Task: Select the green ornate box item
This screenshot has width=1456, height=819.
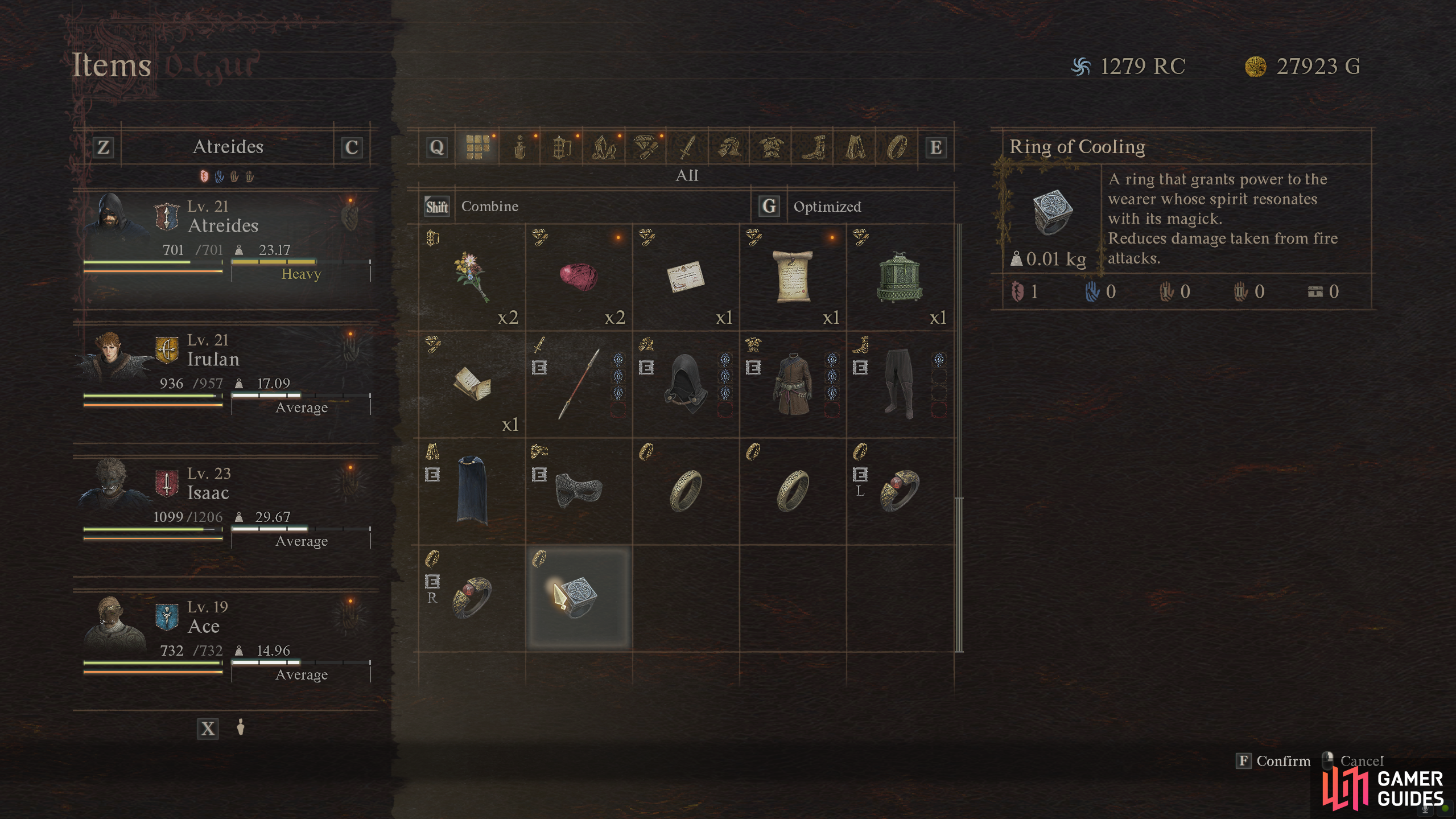Action: point(900,277)
